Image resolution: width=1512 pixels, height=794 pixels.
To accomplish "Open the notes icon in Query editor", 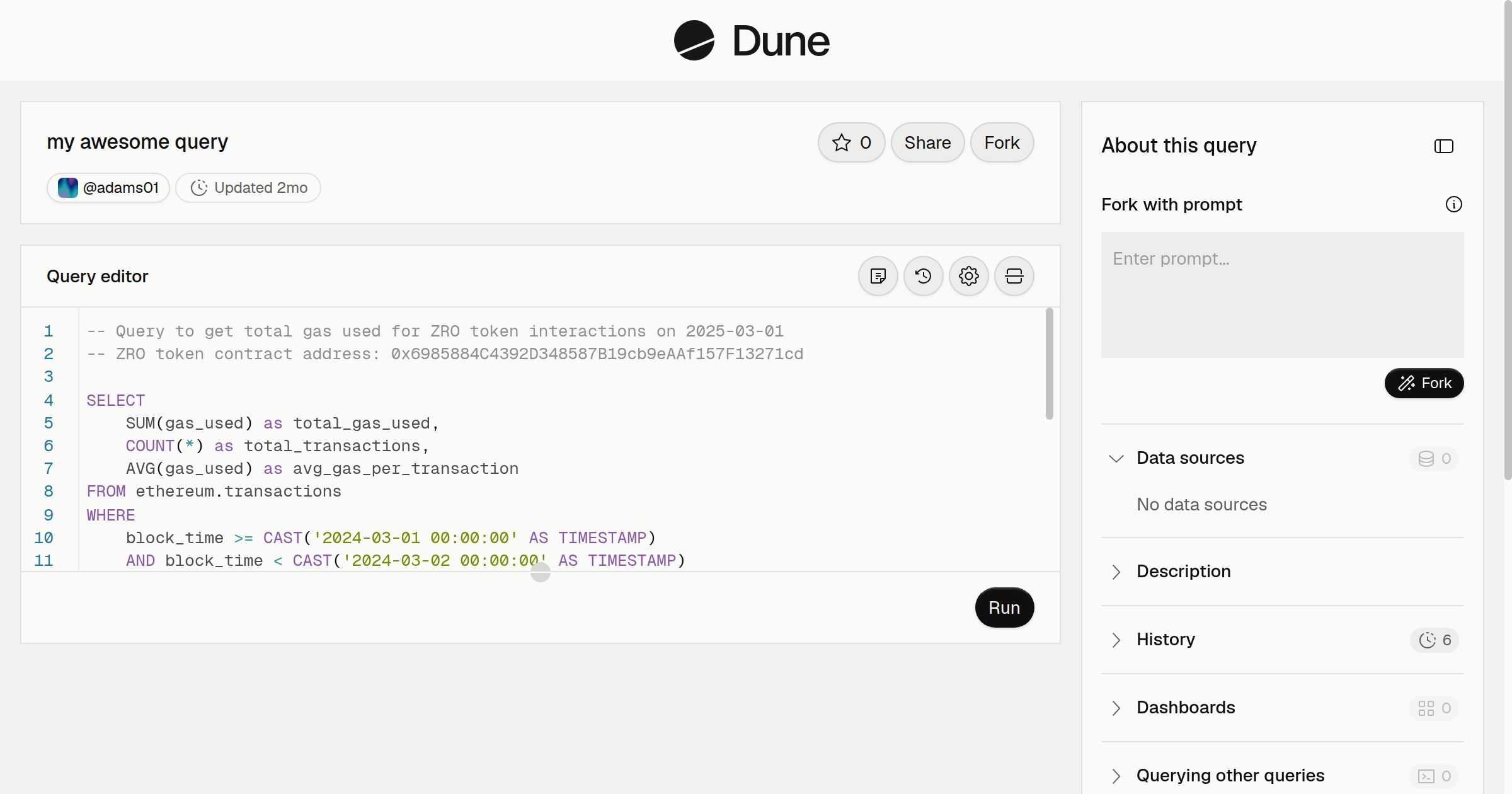I will 878,276.
